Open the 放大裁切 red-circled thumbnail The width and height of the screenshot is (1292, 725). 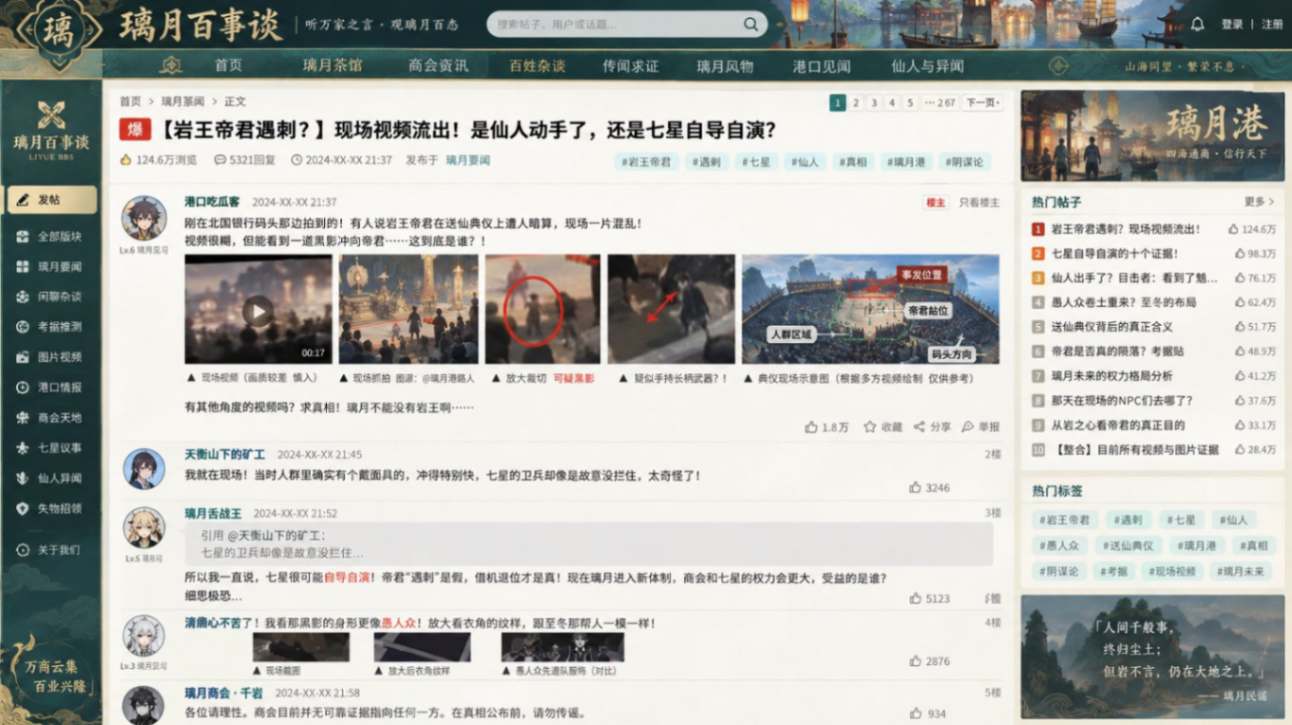(x=542, y=309)
